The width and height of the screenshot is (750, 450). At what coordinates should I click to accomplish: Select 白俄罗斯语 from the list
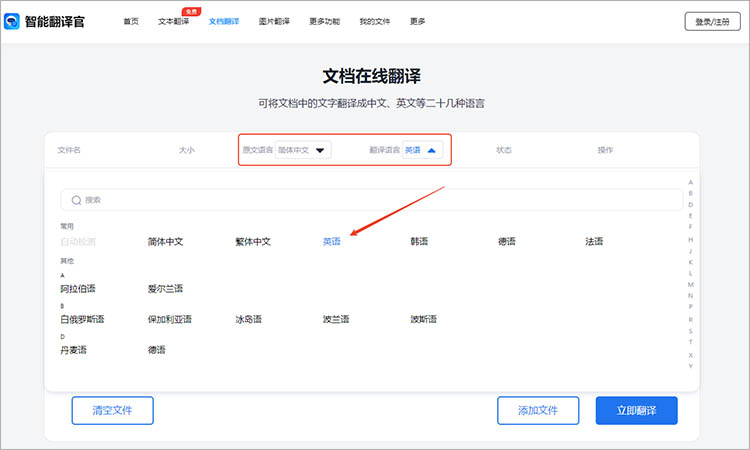click(x=82, y=319)
